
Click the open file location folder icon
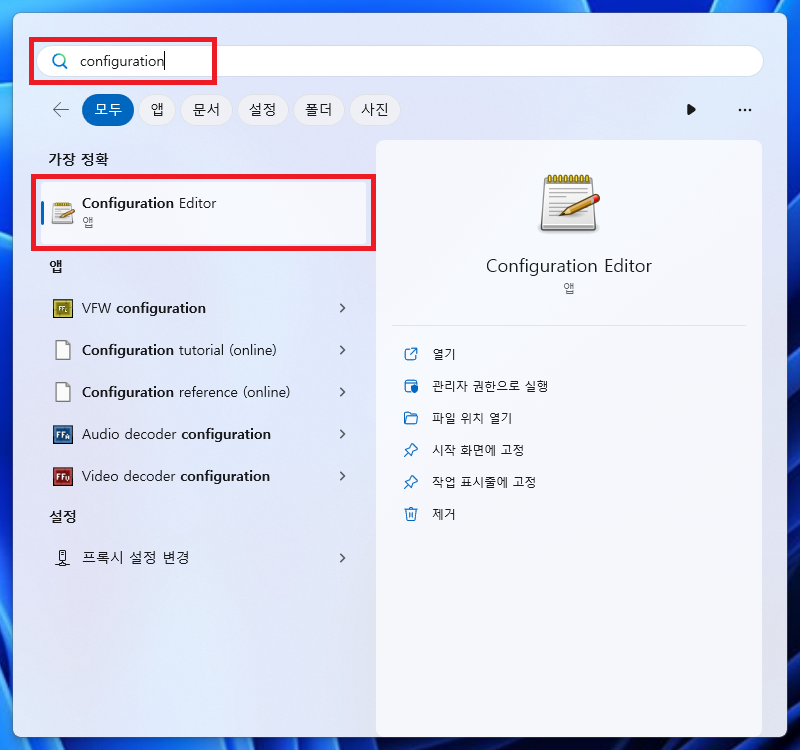[x=411, y=418]
